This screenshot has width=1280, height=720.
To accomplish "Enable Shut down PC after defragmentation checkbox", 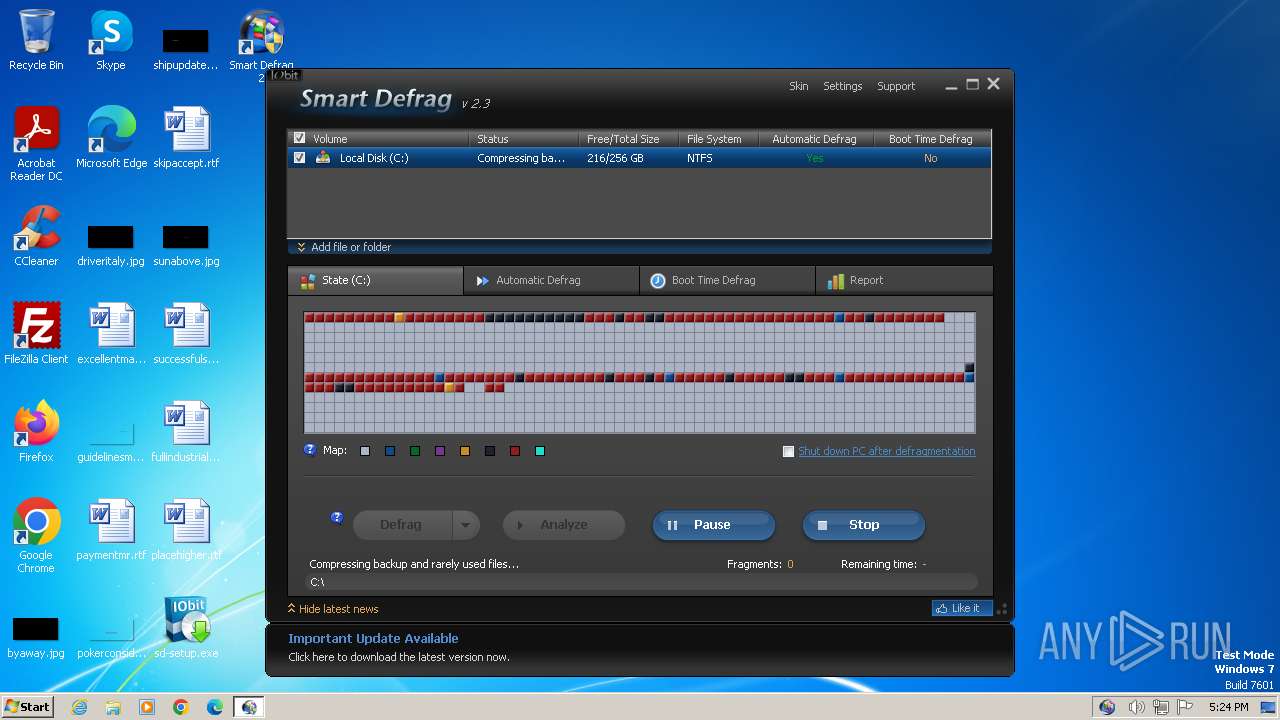I will [x=788, y=451].
